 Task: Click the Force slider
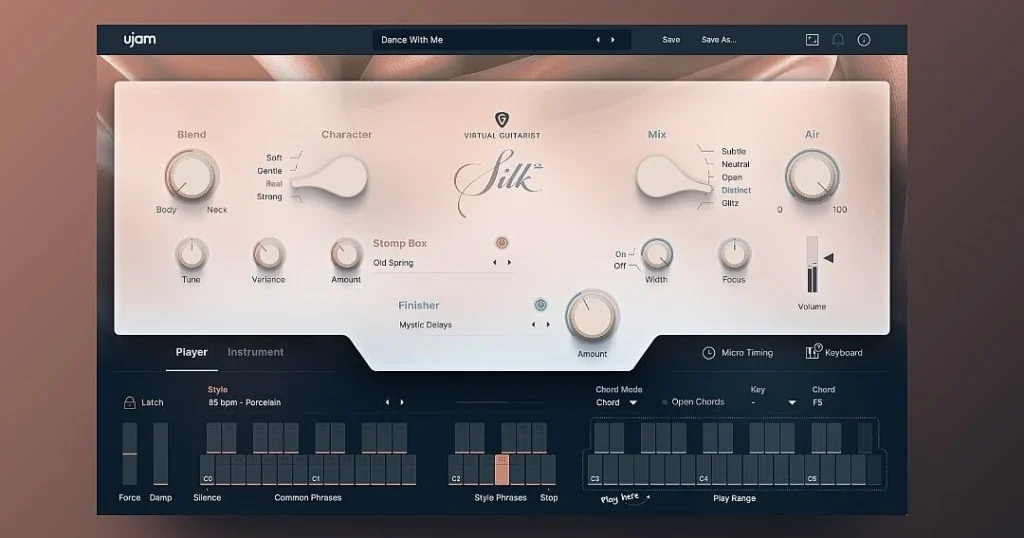click(x=129, y=454)
